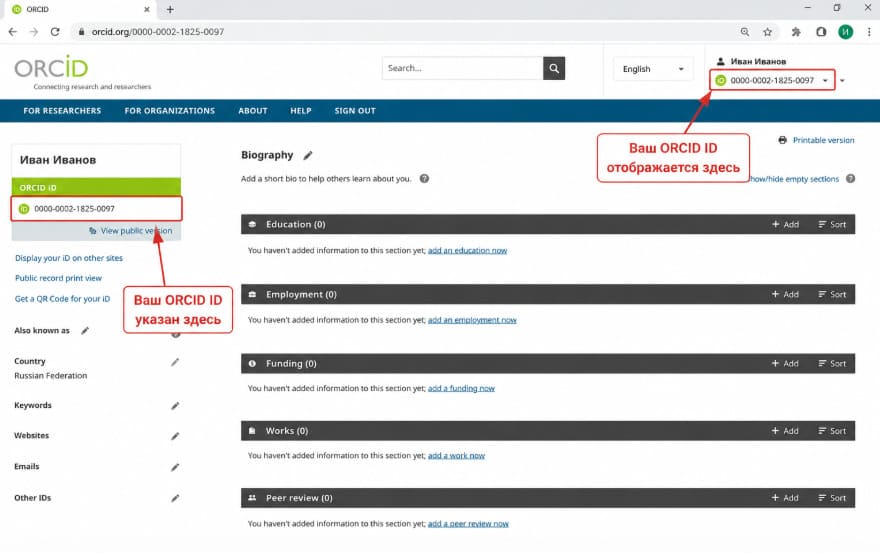This screenshot has height=553, width=880.
Task: Click the printer icon for Printable version
Action: (x=782, y=140)
